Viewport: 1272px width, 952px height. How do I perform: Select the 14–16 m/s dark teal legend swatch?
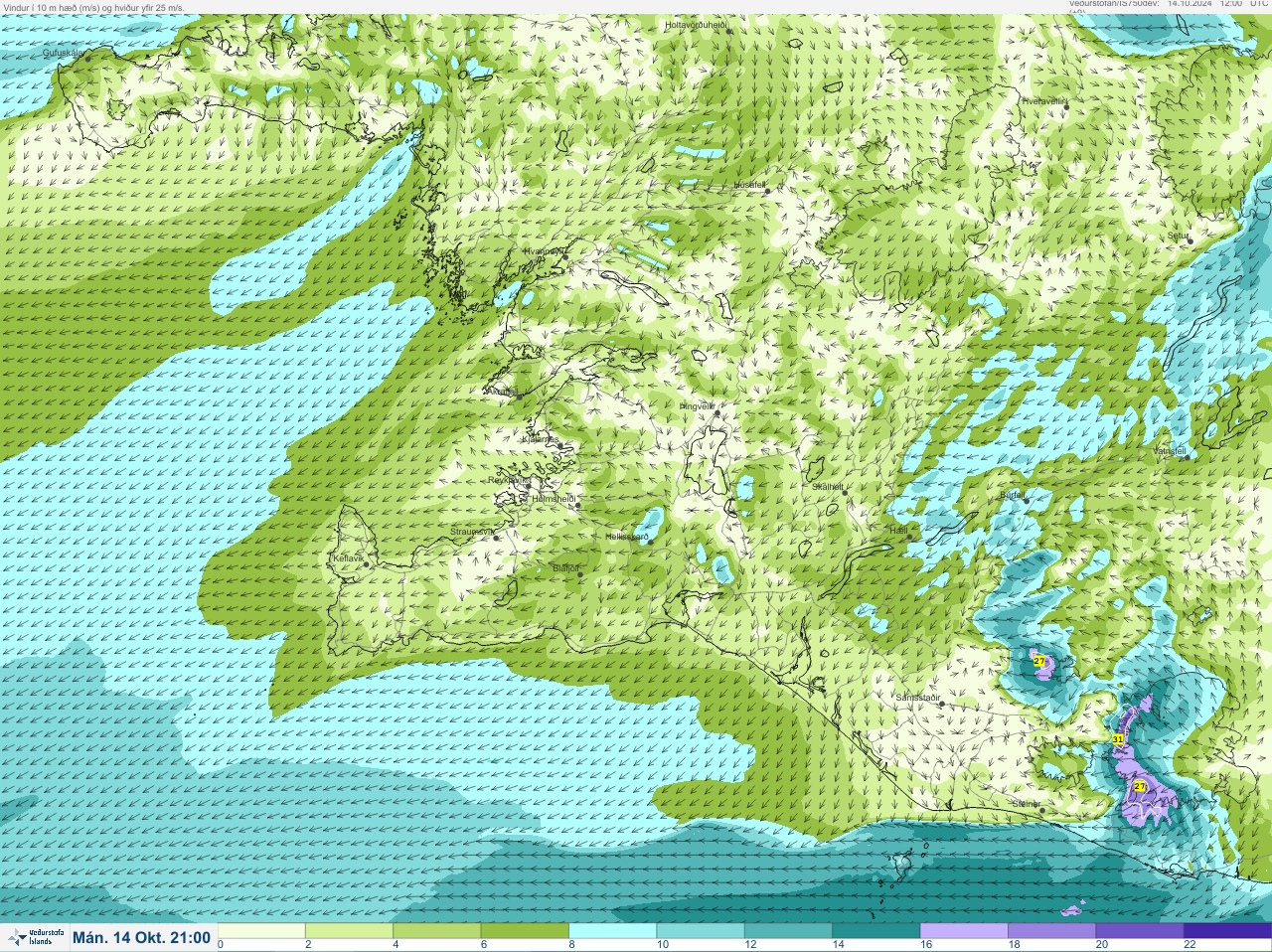coord(876,931)
